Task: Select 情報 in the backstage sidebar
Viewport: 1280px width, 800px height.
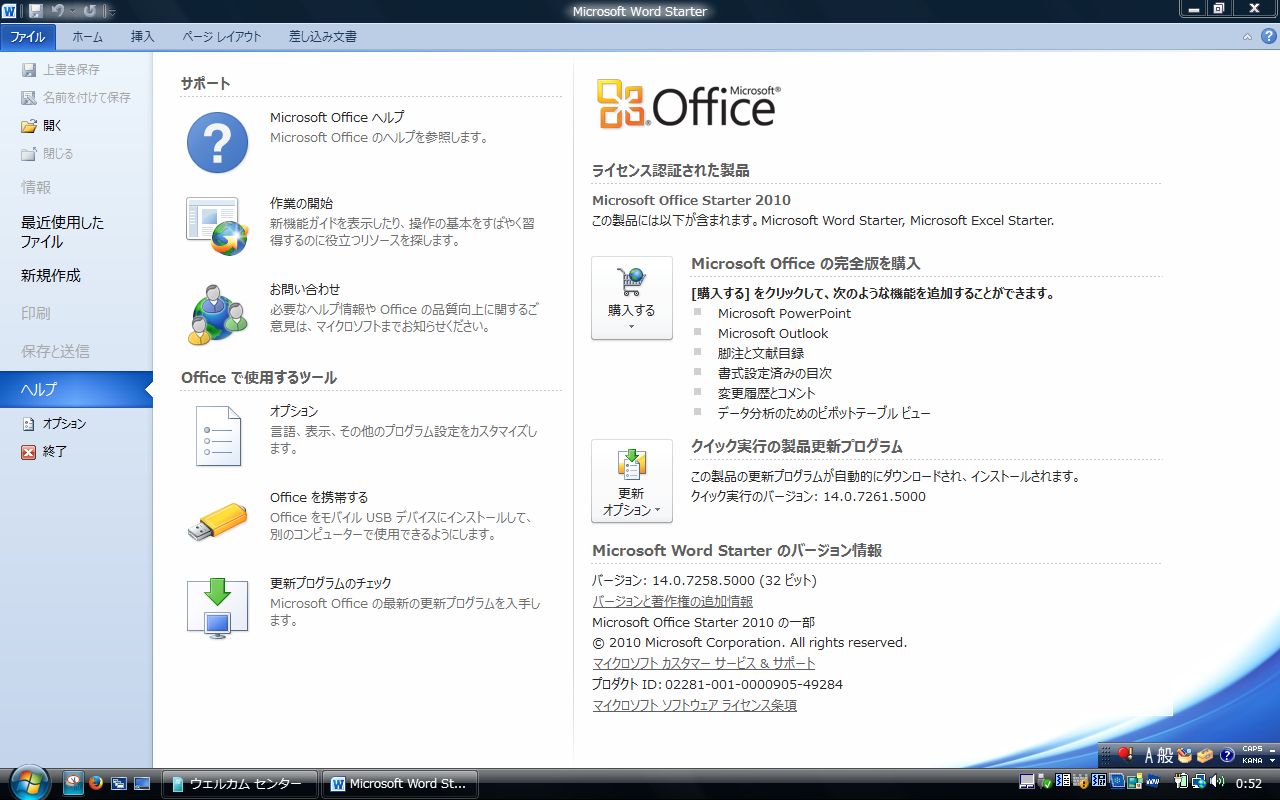Action: click(x=36, y=188)
